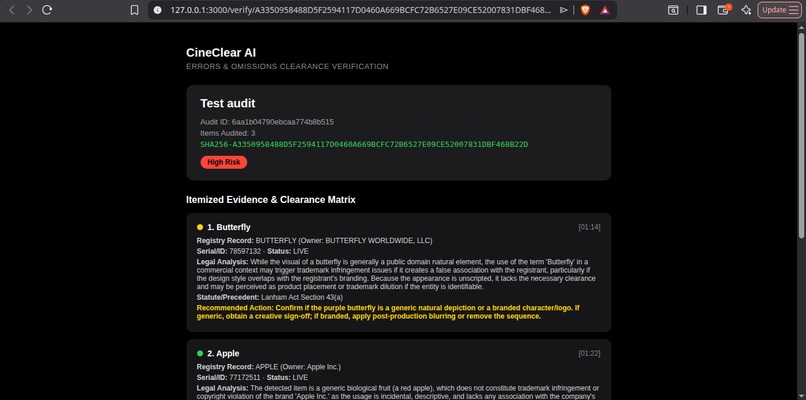Viewport: 806px width, 400px height.
Task: Click the Butterfly Legal Analysis paragraph
Action: (x=396, y=274)
